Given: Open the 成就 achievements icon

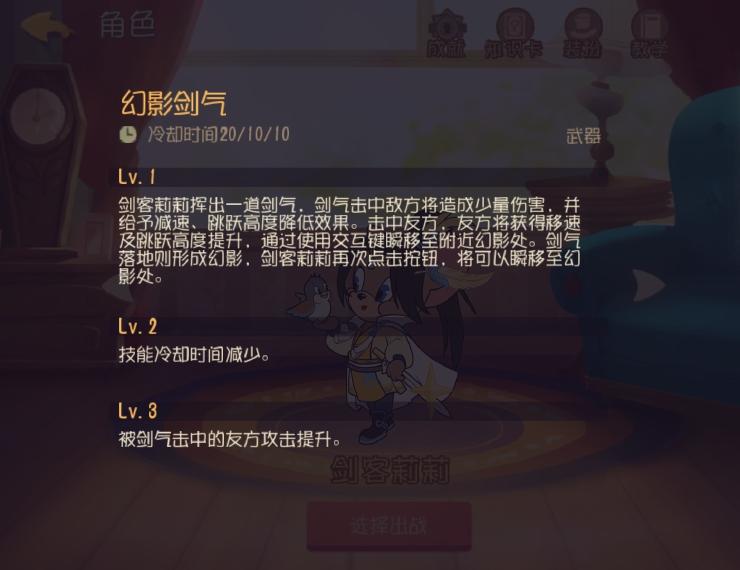Looking at the screenshot, I should tap(446, 34).
